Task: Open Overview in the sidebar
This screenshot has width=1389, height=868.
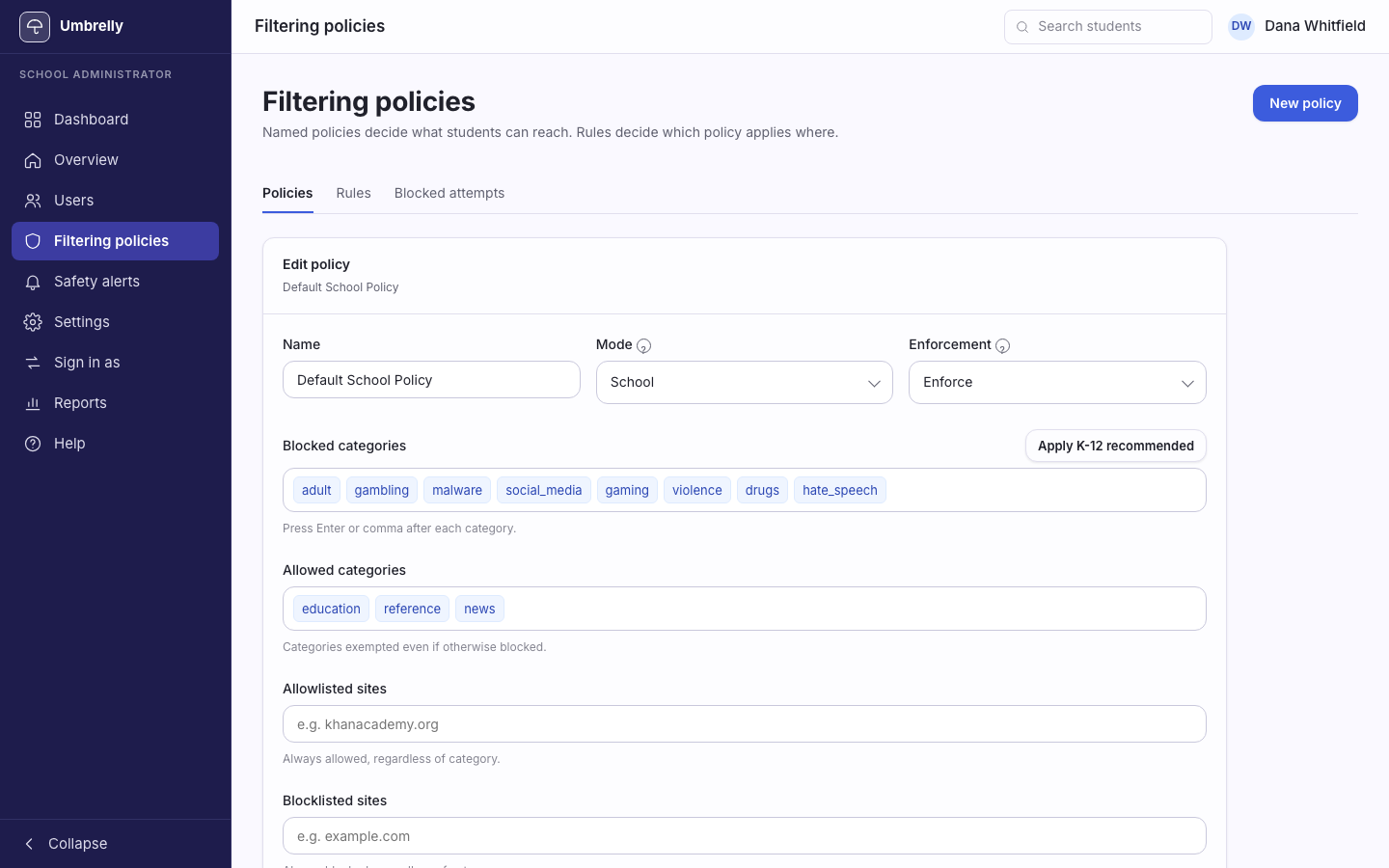Action: coord(115,160)
